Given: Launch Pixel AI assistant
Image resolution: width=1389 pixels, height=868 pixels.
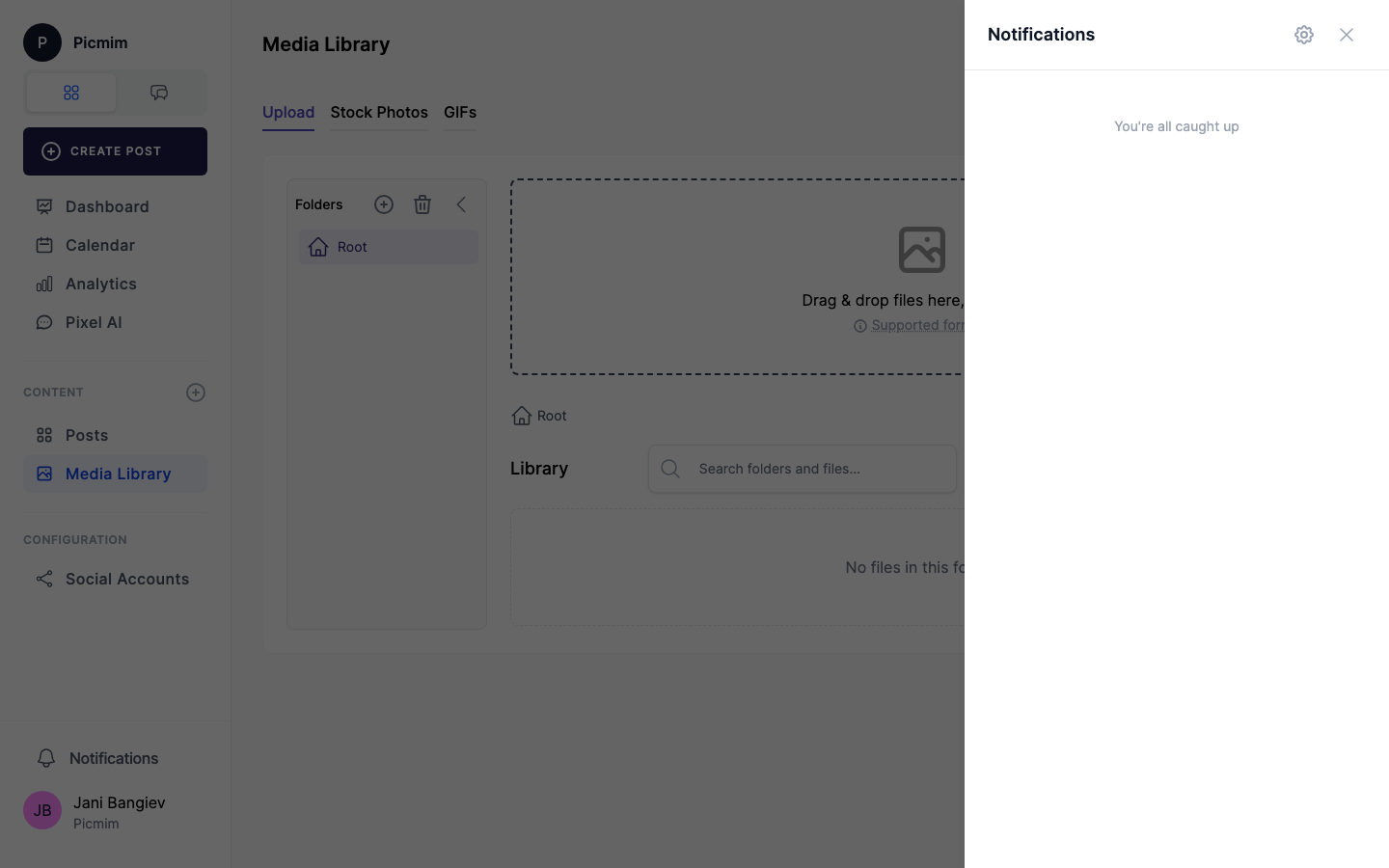Looking at the screenshot, I should [x=94, y=322].
